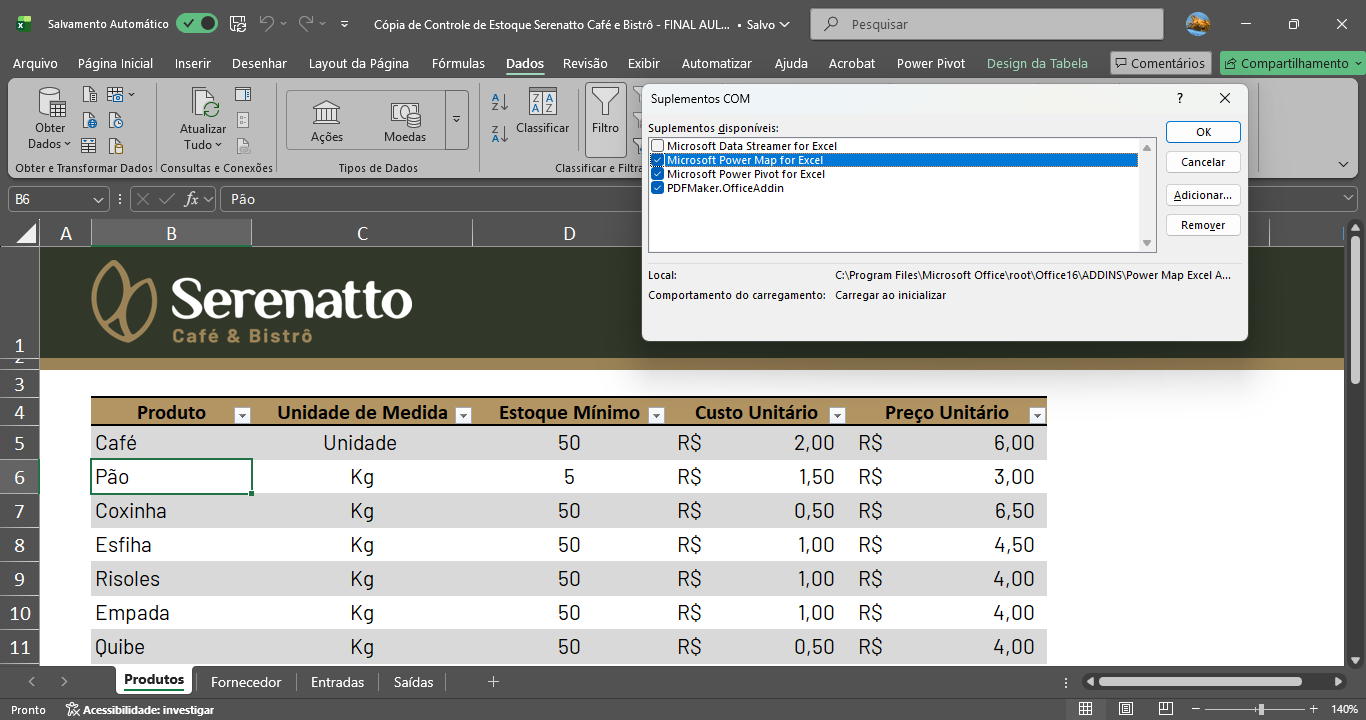Select the Ações stocks data type
1366x720 pixels.
click(326, 120)
